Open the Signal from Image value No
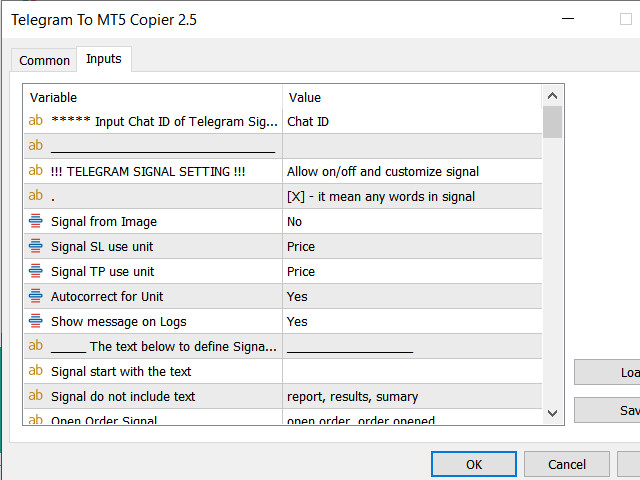This screenshot has width=640, height=480. (412, 221)
